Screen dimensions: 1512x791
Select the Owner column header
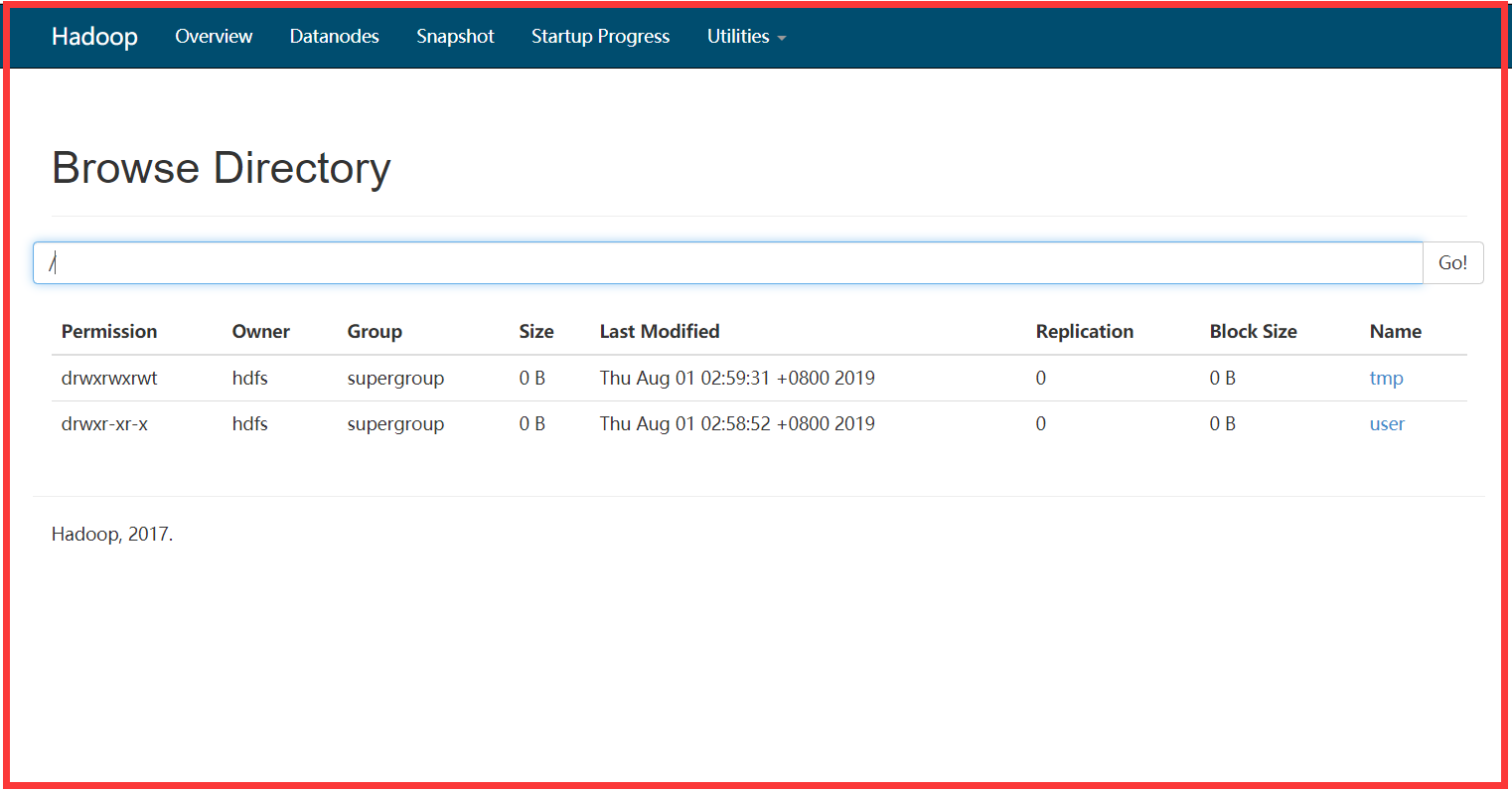pos(261,332)
